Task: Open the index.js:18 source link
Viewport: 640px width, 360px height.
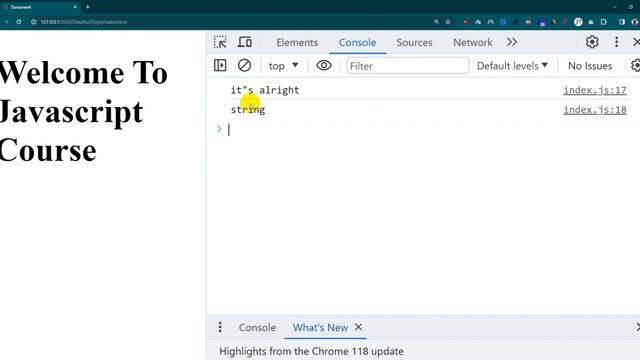Action: 595,110
